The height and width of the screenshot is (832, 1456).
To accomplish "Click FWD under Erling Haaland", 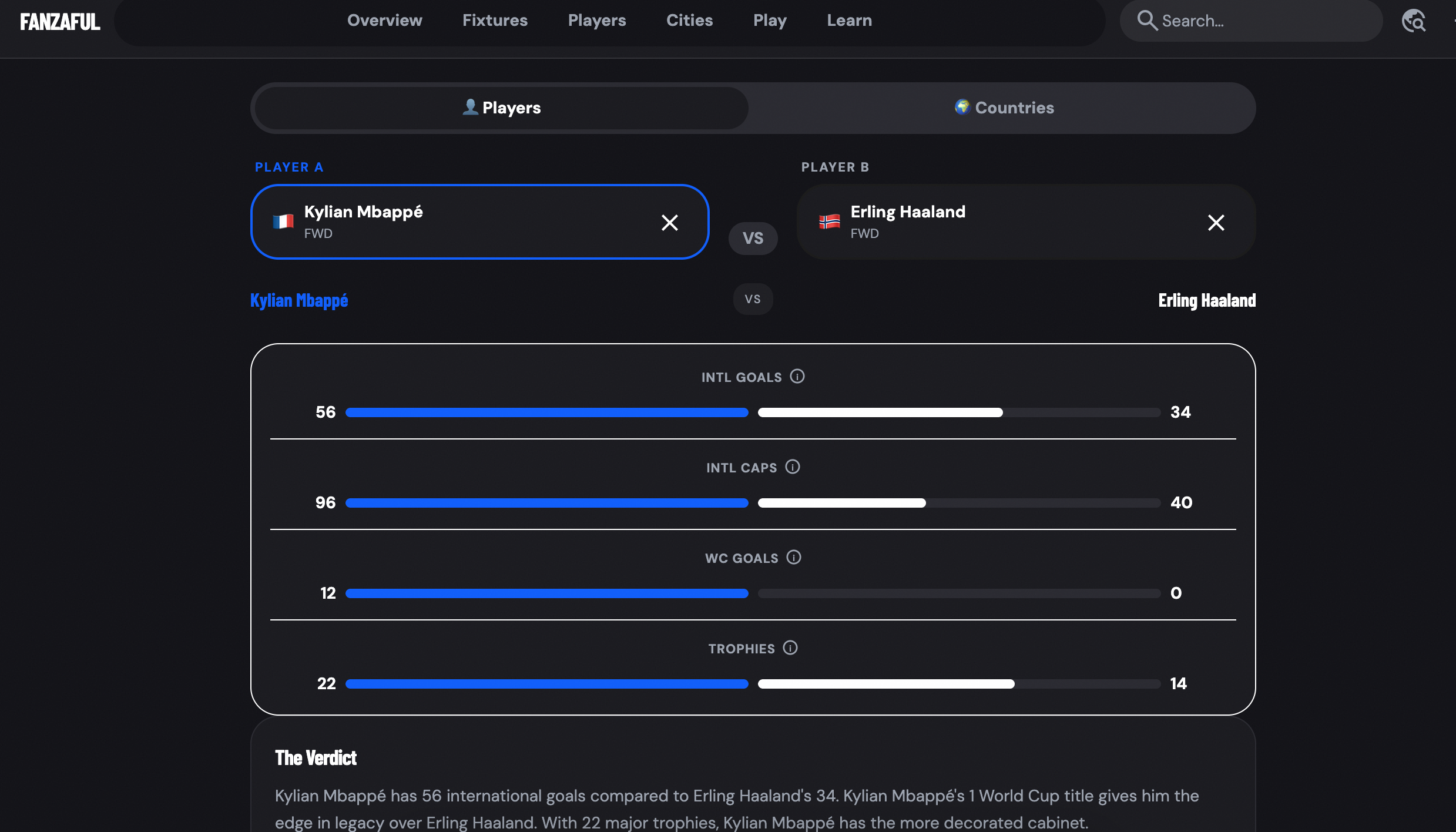I will 865,234.
